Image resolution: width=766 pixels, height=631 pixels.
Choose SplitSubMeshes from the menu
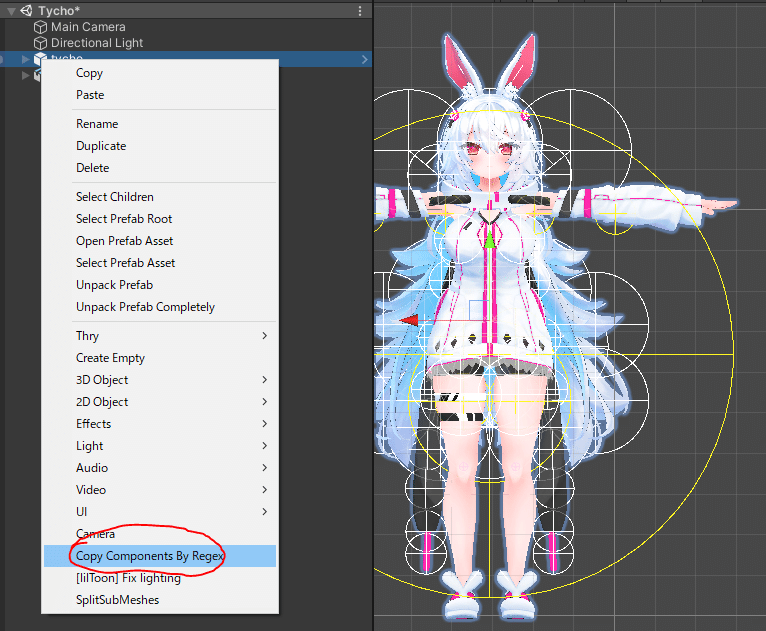[x=160, y=600]
